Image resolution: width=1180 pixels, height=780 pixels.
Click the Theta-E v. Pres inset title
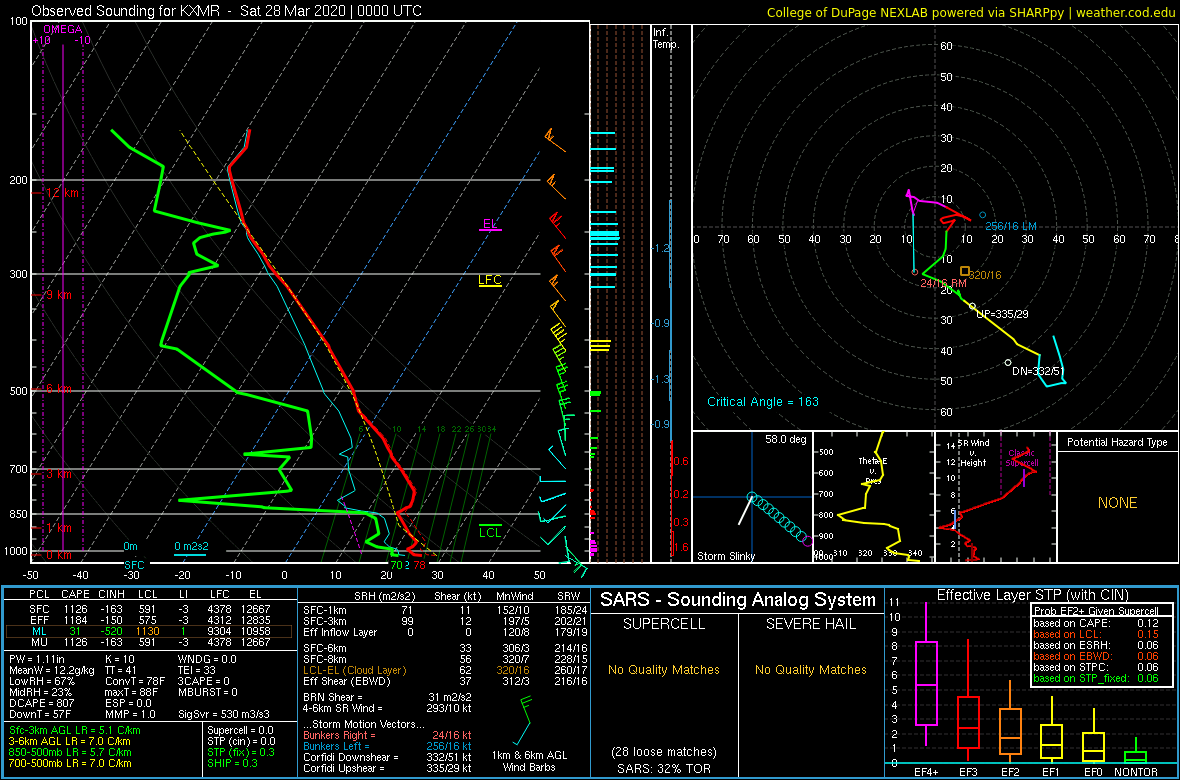(x=874, y=471)
